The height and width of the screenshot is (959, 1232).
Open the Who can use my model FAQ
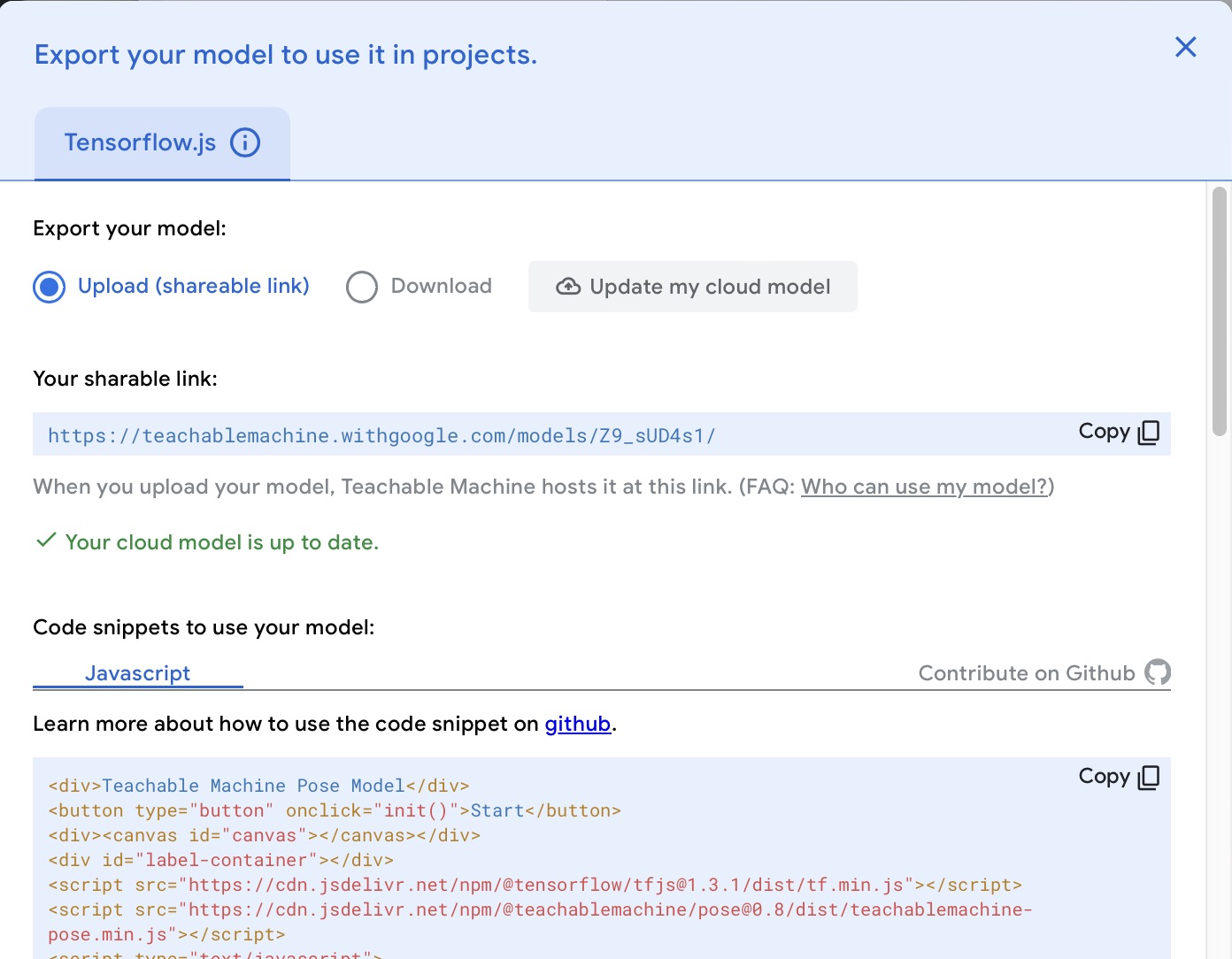924,487
